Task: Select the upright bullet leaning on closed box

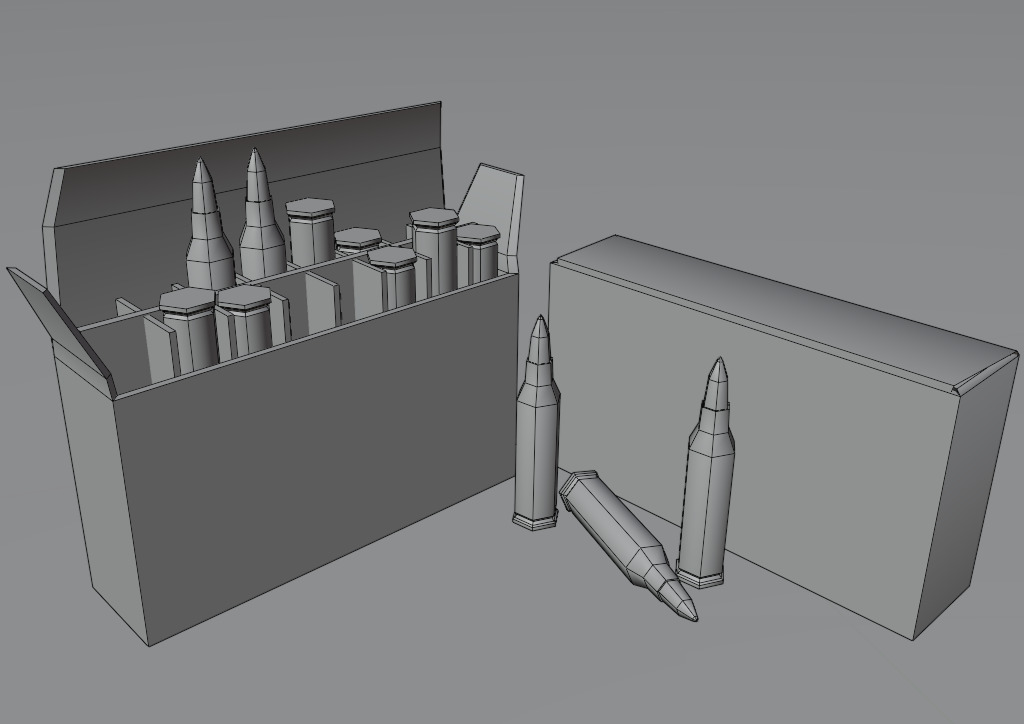Action: click(705, 473)
